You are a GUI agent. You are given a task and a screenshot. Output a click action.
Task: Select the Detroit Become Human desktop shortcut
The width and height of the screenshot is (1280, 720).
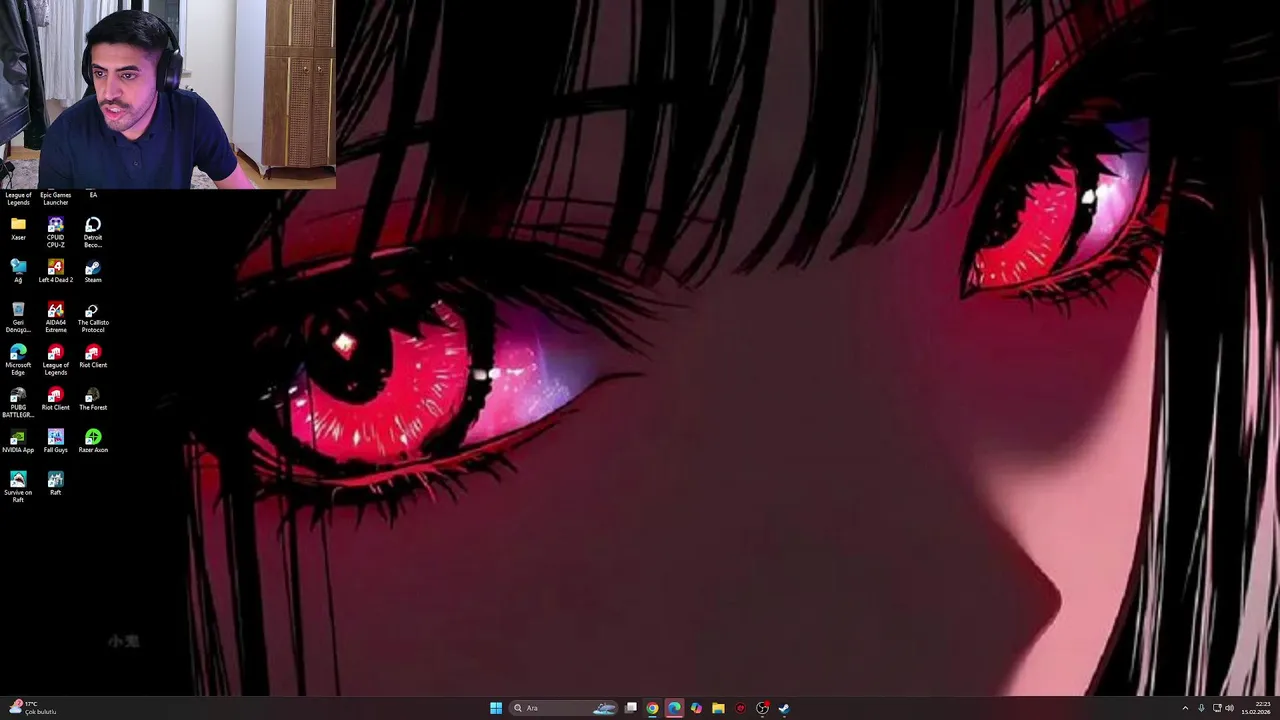[x=93, y=232]
